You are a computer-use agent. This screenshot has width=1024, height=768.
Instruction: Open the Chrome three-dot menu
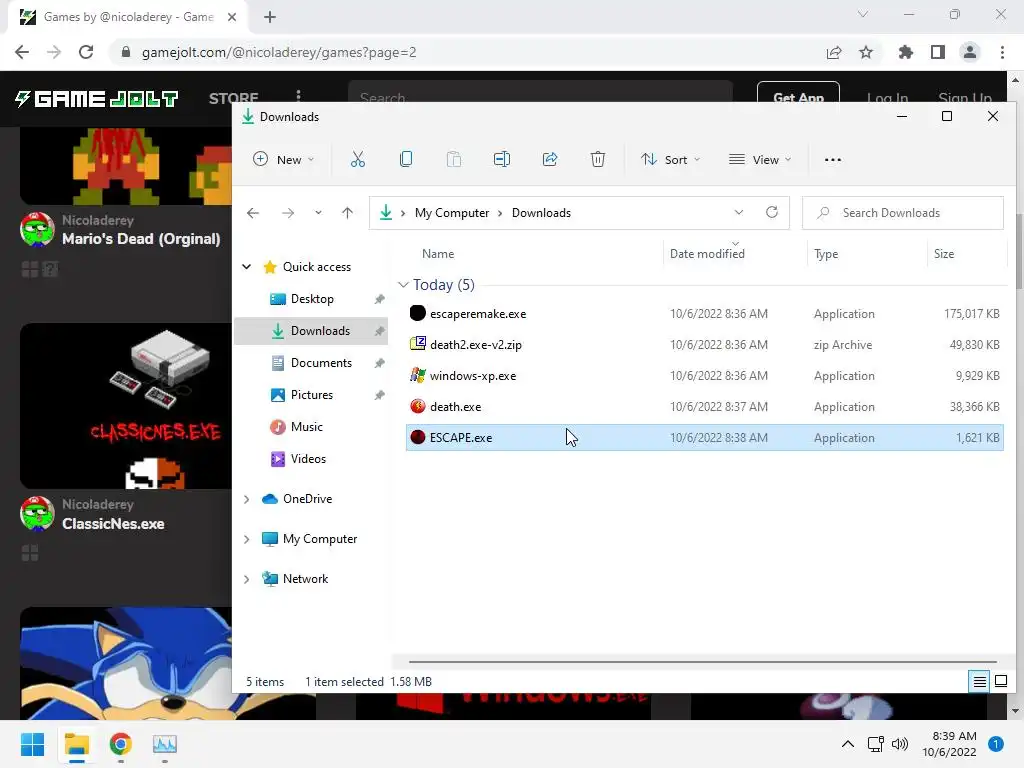click(x=1002, y=52)
